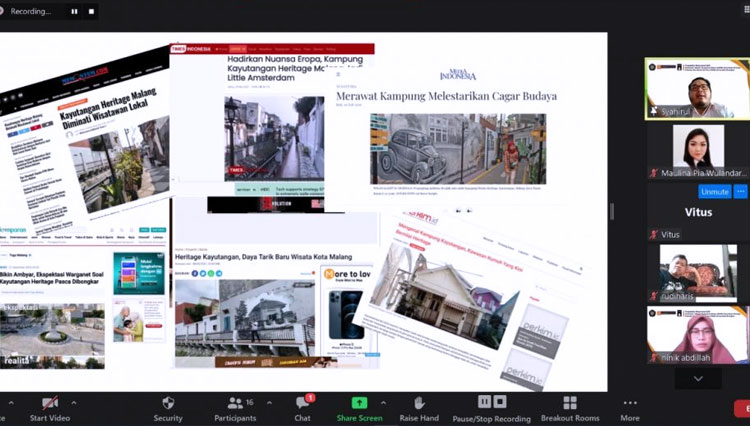Raise Hand in the meeting
This screenshot has width=750, height=426.
[419, 409]
